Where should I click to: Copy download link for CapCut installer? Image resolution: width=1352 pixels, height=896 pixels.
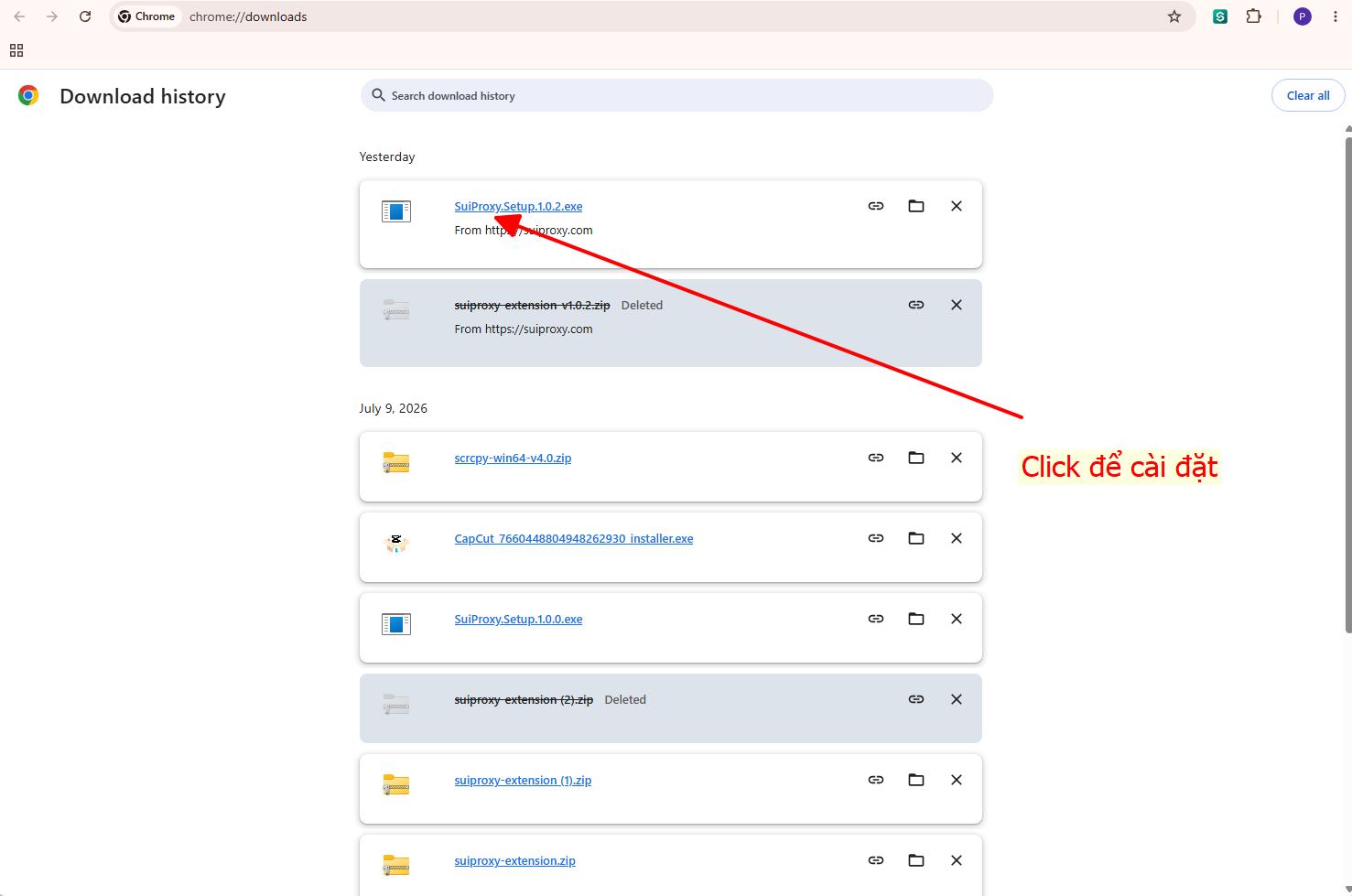coord(876,538)
